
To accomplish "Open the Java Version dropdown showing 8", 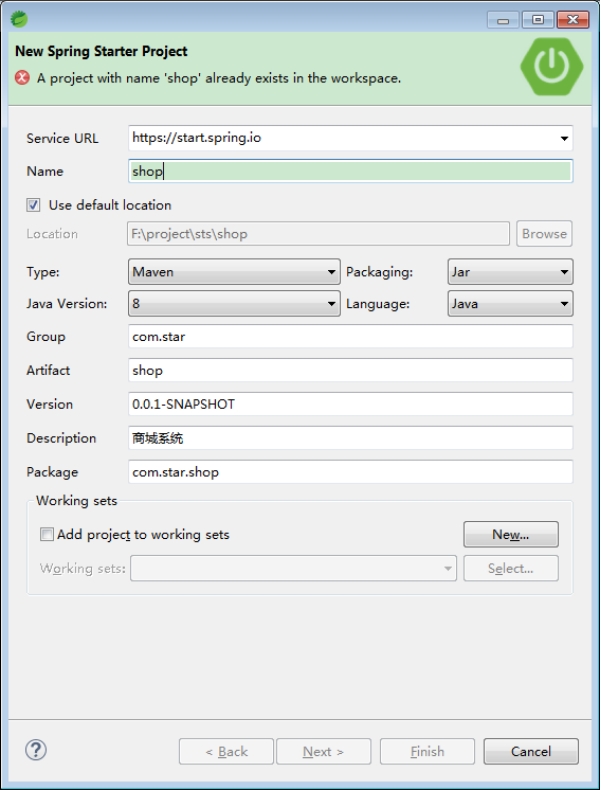I will (x=234, y=304).
